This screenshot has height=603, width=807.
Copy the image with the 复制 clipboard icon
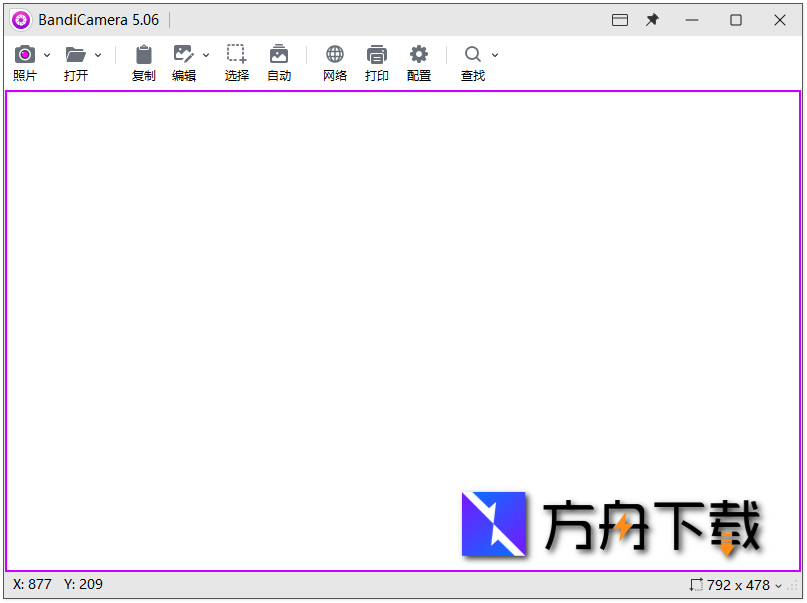click(143, 55)
